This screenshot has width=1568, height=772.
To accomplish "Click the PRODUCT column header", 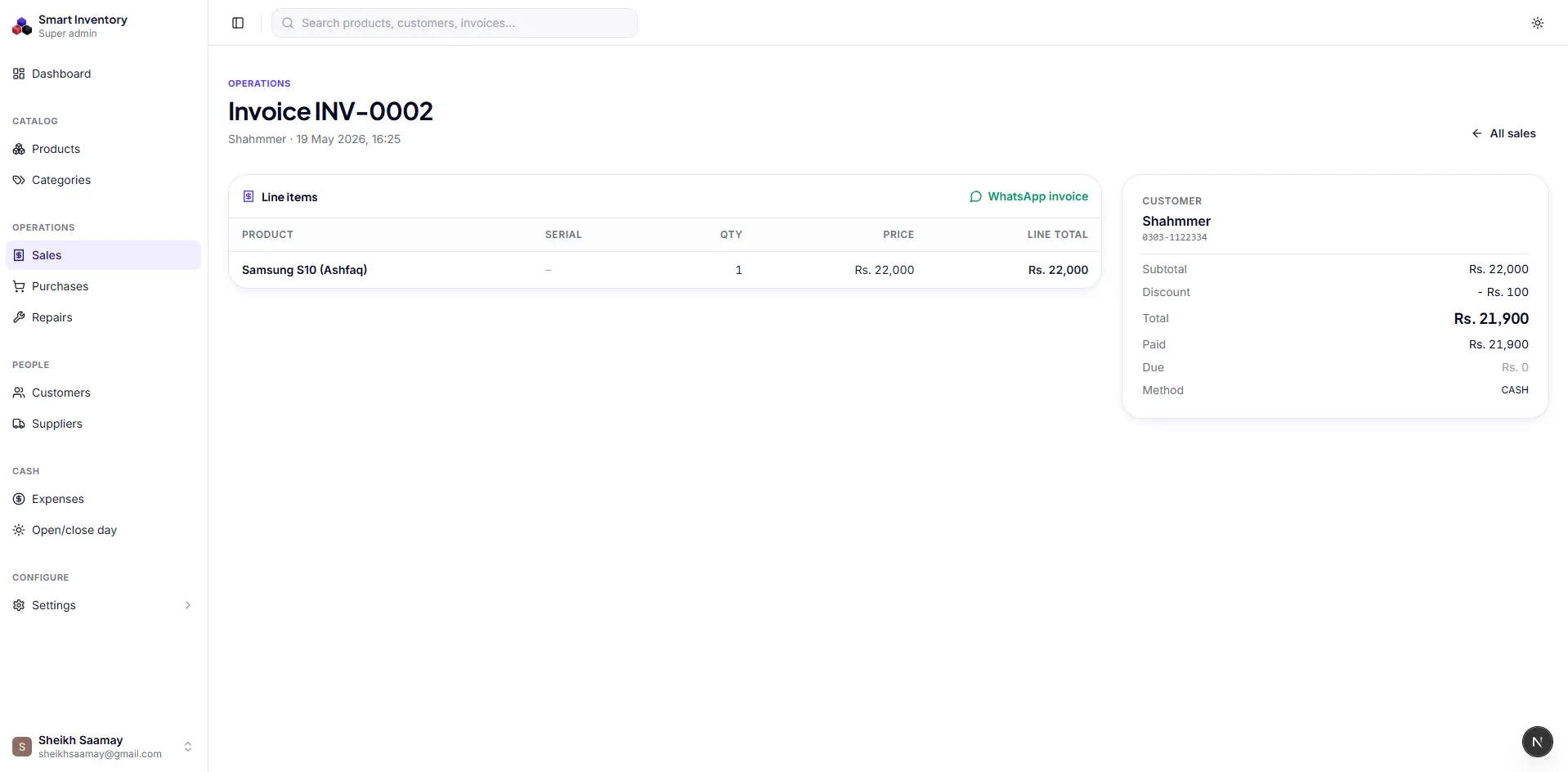I will [267, 235].
